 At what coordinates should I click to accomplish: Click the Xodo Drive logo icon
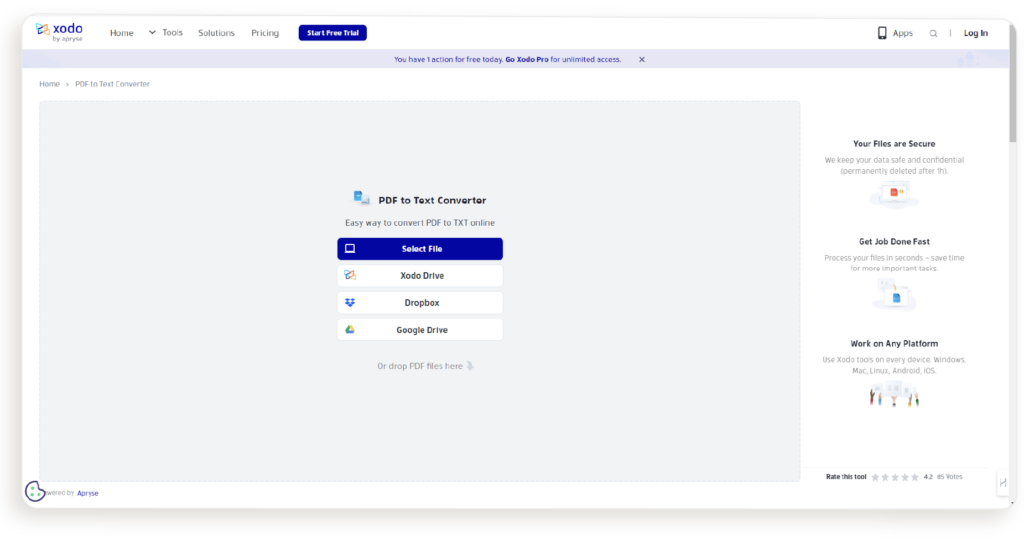350,276
